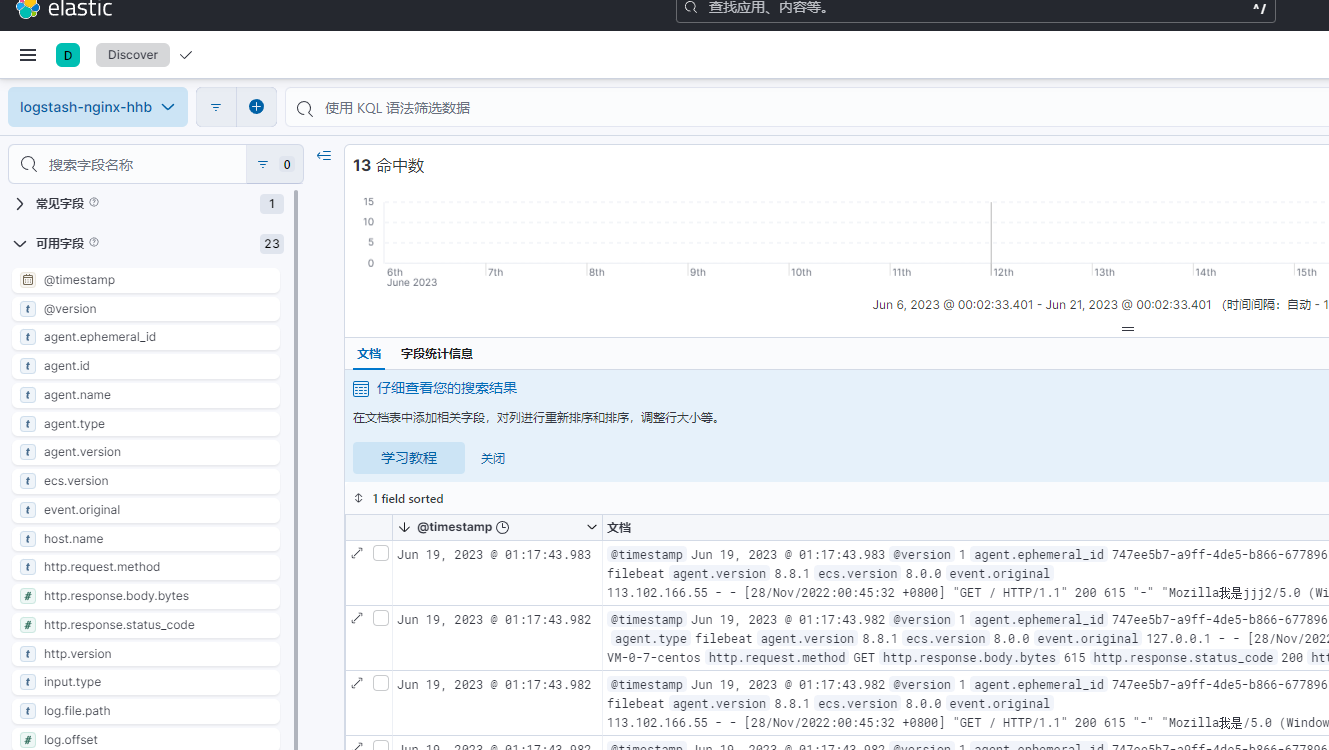This screenshot has height=750, width=1329.
Task: Switch to the 字段统计信息 tab
Action: (x=437, y=354)
